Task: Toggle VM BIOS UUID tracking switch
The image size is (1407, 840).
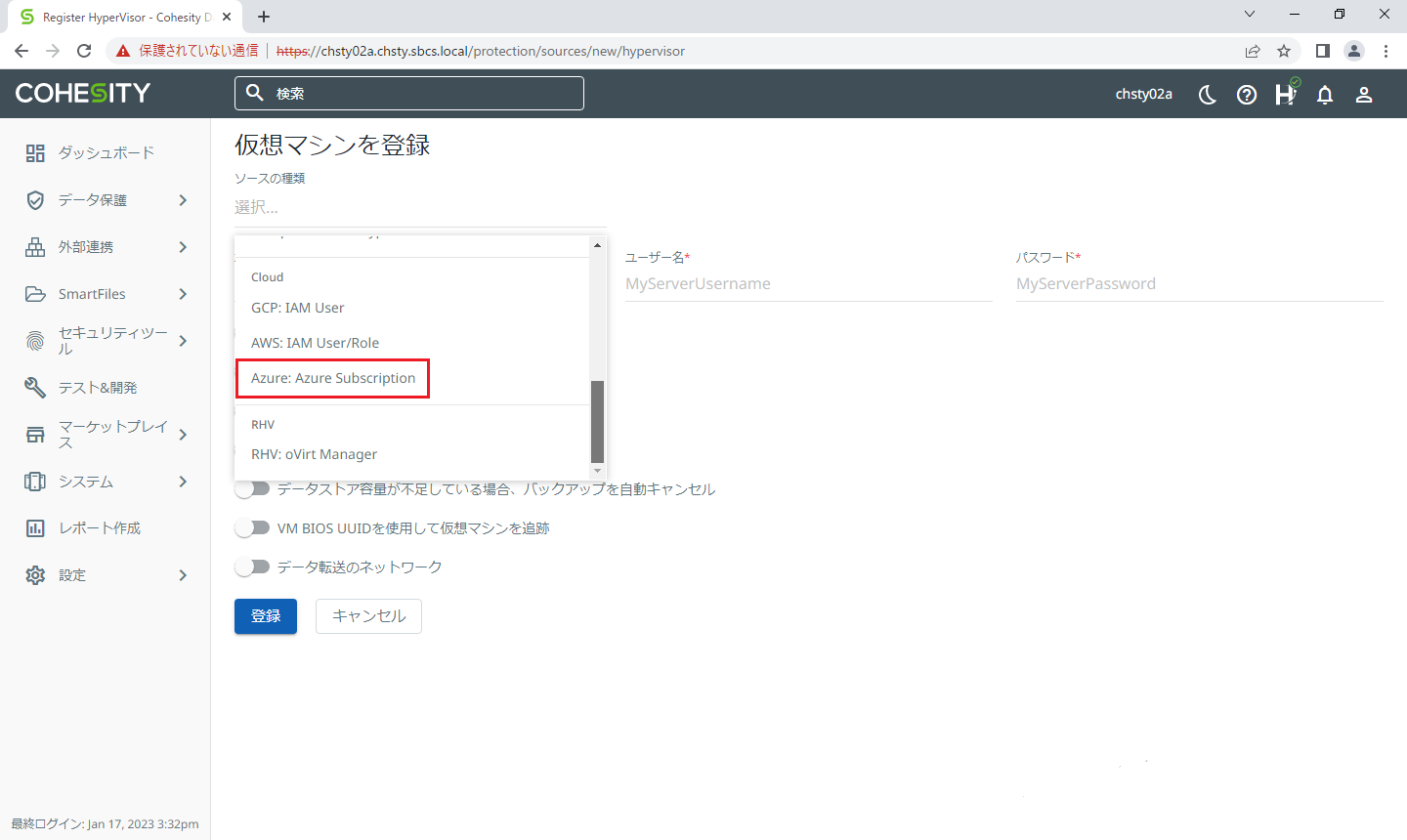Action: [253, 527]
